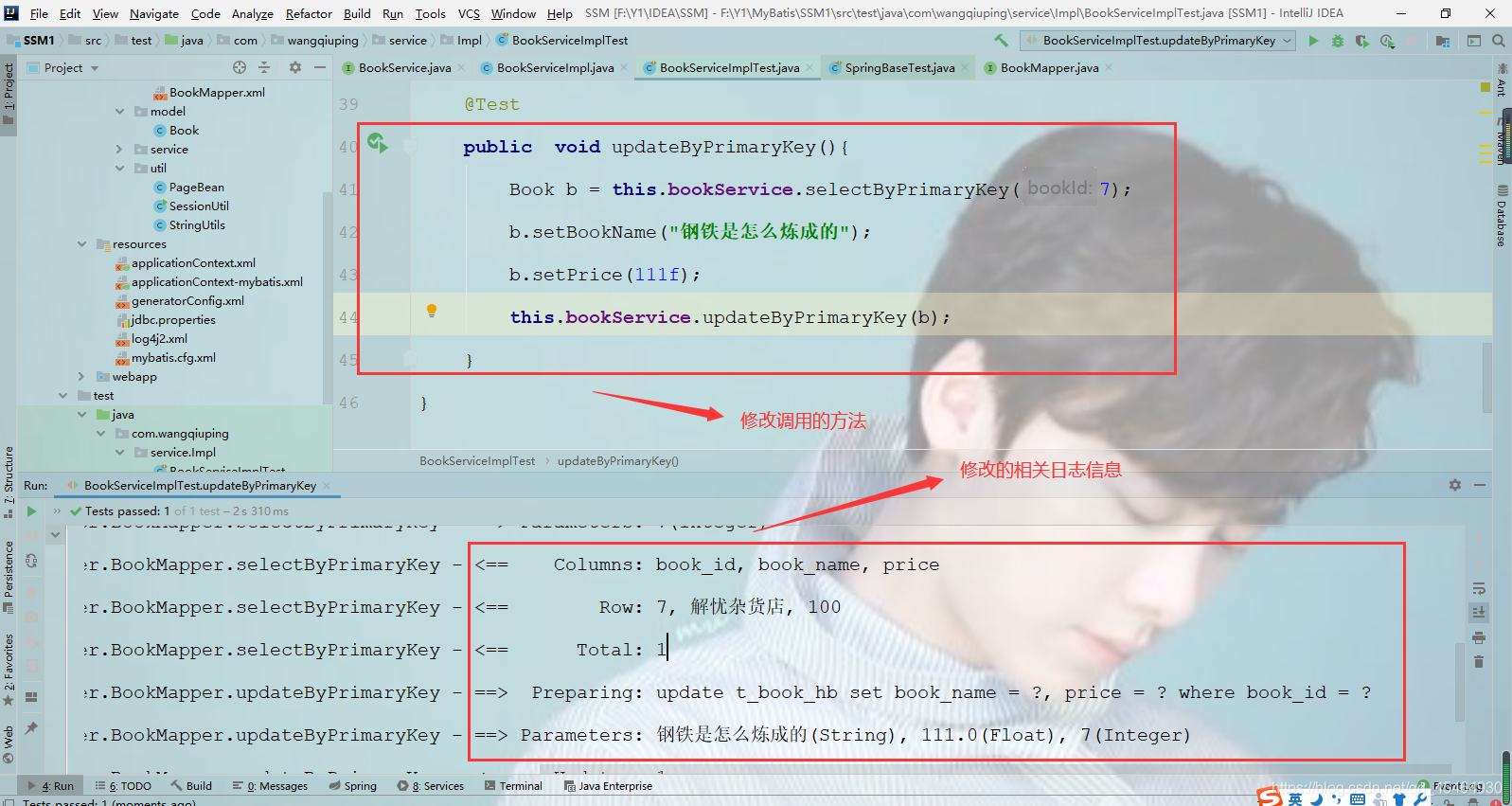Collapse the resources folder
Viewport: 1512px width, 806px height.
tap(81, 243)
